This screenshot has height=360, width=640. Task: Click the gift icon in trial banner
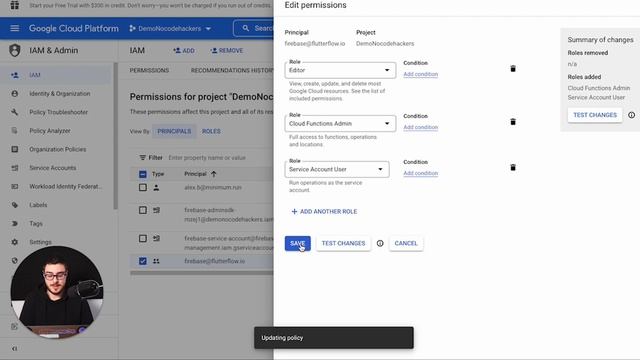(x=15, y=5)
